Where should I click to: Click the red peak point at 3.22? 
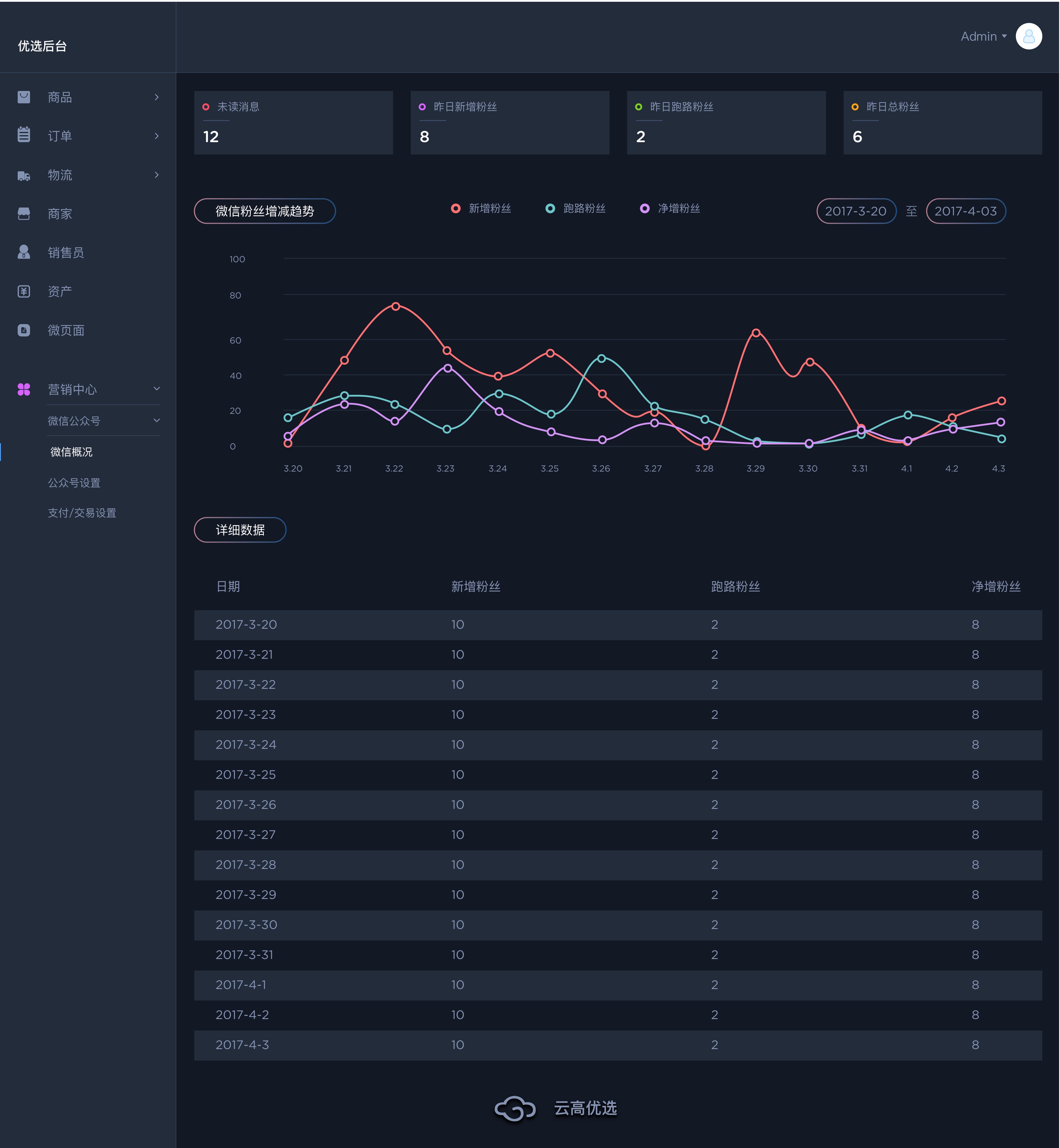point(395,306)
